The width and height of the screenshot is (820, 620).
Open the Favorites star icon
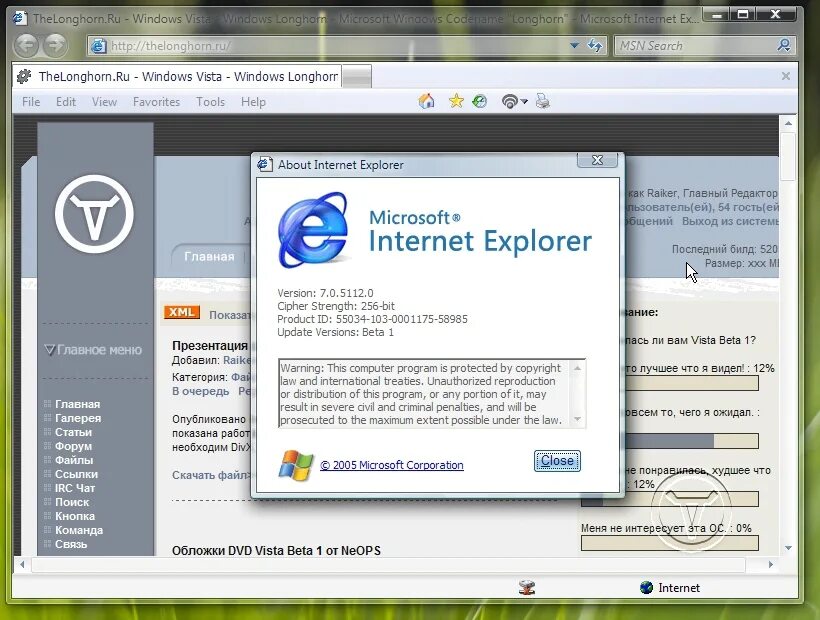click(456, 101)
